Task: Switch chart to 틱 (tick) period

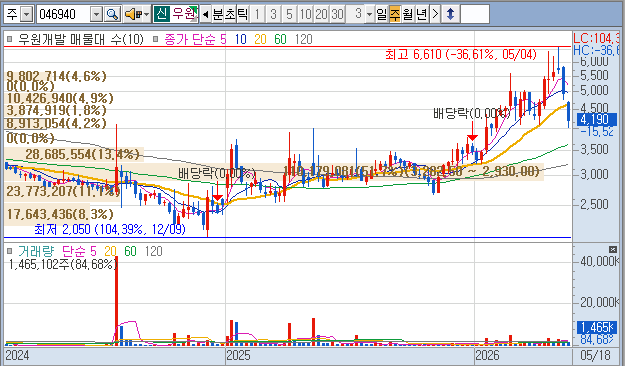Action: (242, 15)
